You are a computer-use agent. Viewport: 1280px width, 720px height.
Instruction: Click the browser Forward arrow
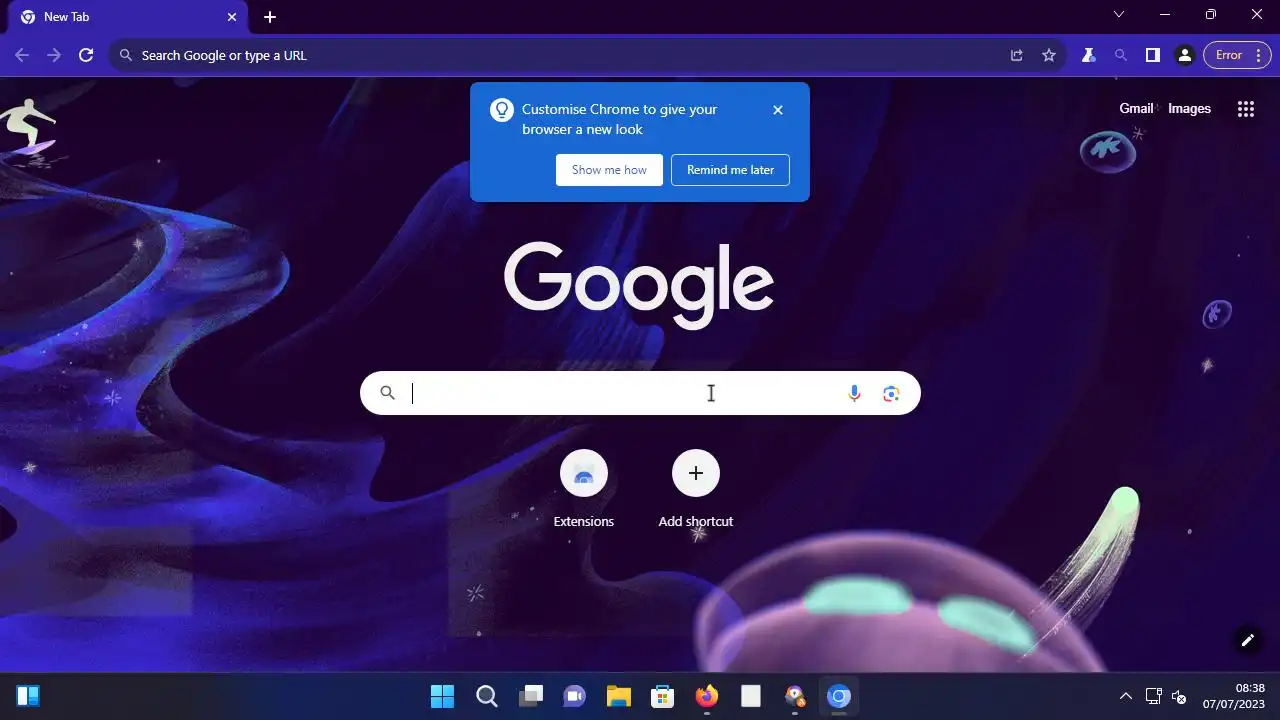pyautogui.click(x=54, y=55)
